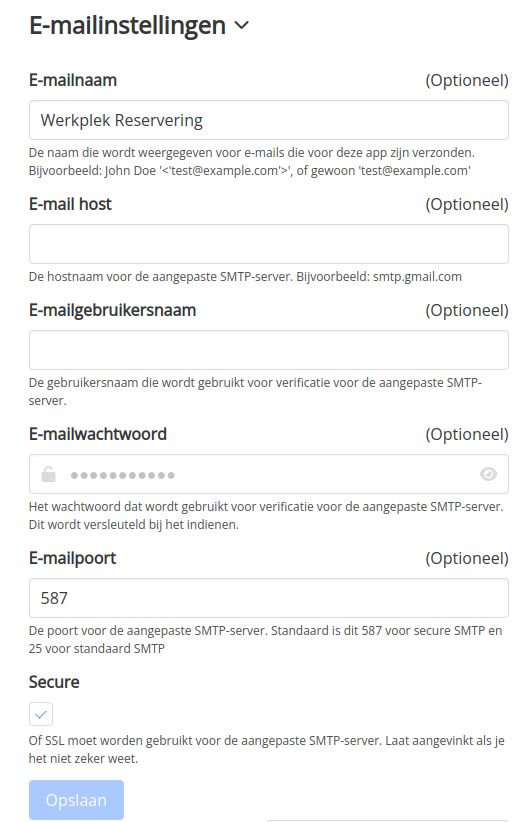The image size is (530, 822).
Task: Click the smtp.gmail.com hostnaam helper text
Action: 245,277
